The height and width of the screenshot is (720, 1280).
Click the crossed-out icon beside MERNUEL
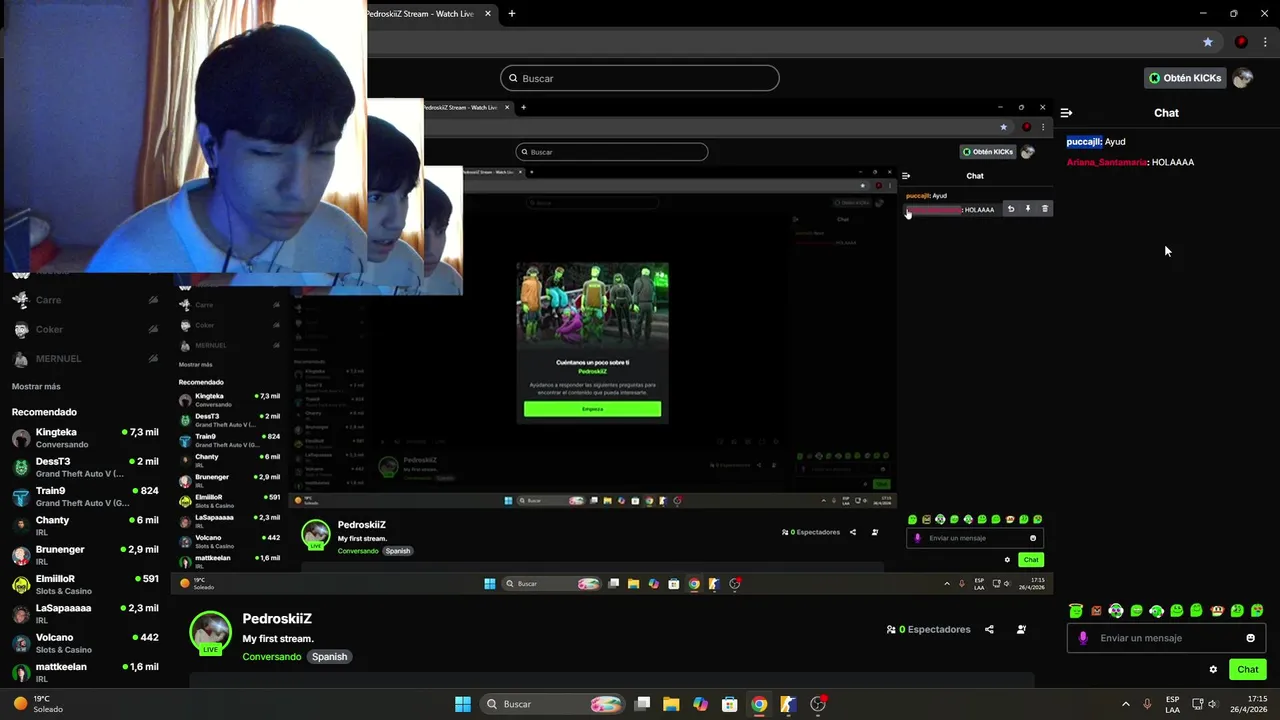click(153, 358)
